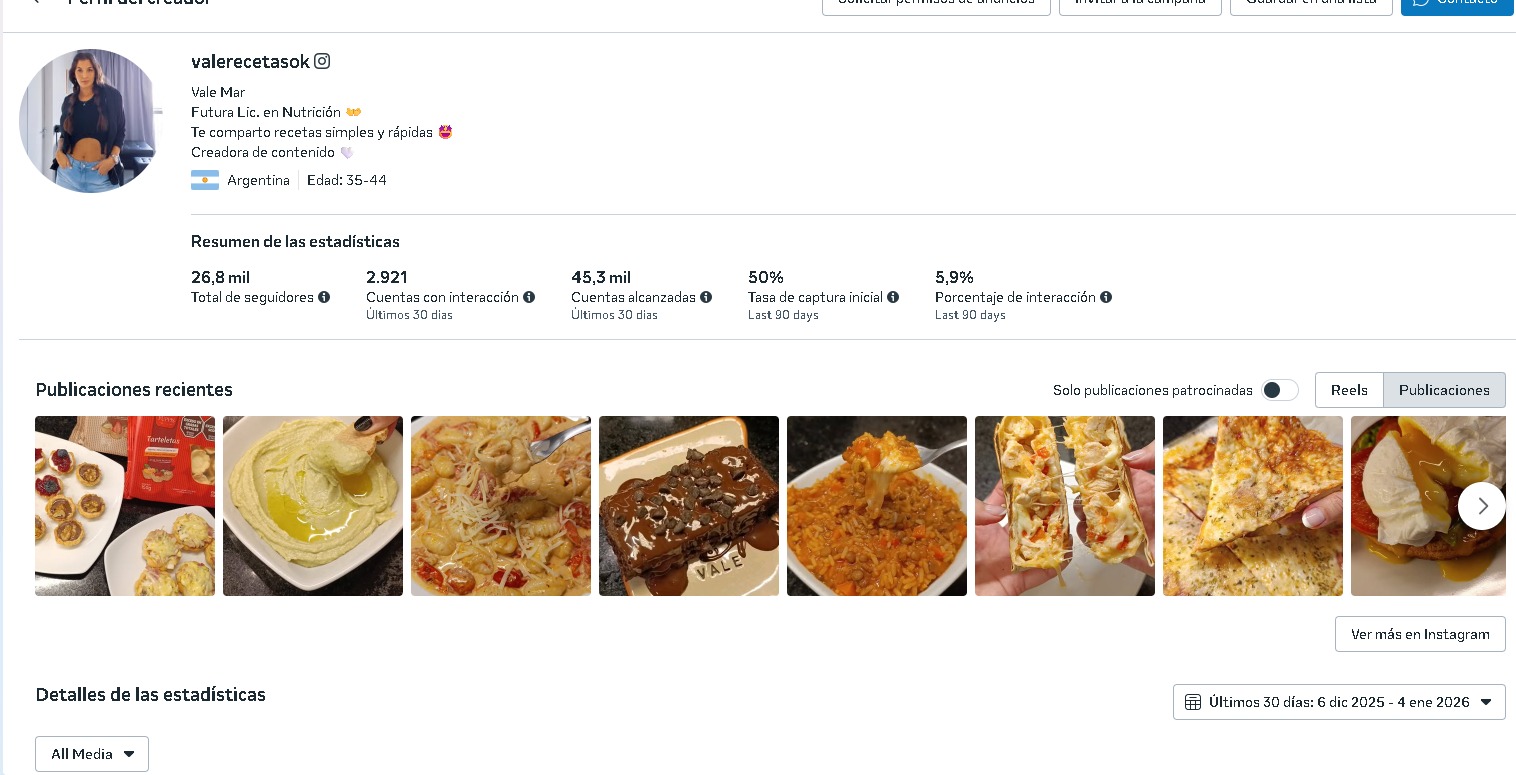Open info tooltip for Tasa de captura inicial
This screenshot has width=1516, height=775.
pyautogui.click(x=893, y=297)
